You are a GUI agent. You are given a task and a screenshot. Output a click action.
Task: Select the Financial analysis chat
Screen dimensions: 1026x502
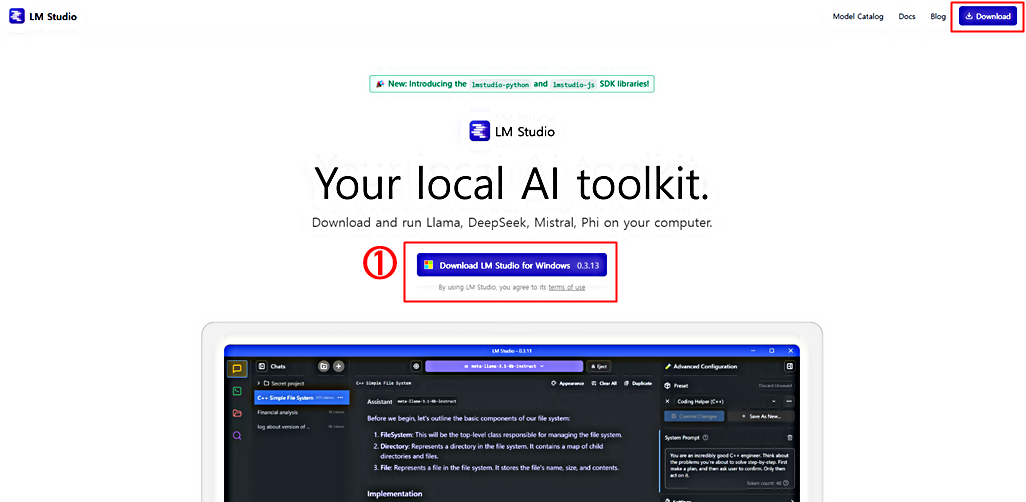(x=301, y=412)
